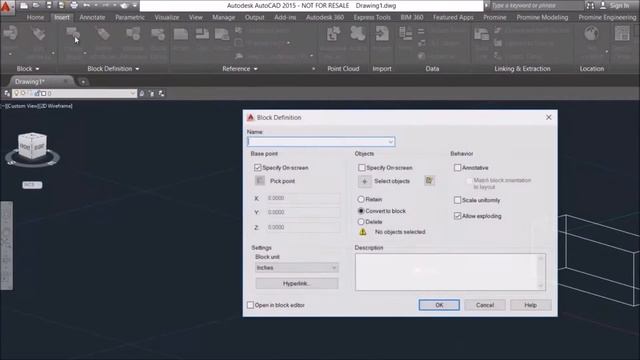Click the Select objects plus icon button

click(x=364, y=181)
